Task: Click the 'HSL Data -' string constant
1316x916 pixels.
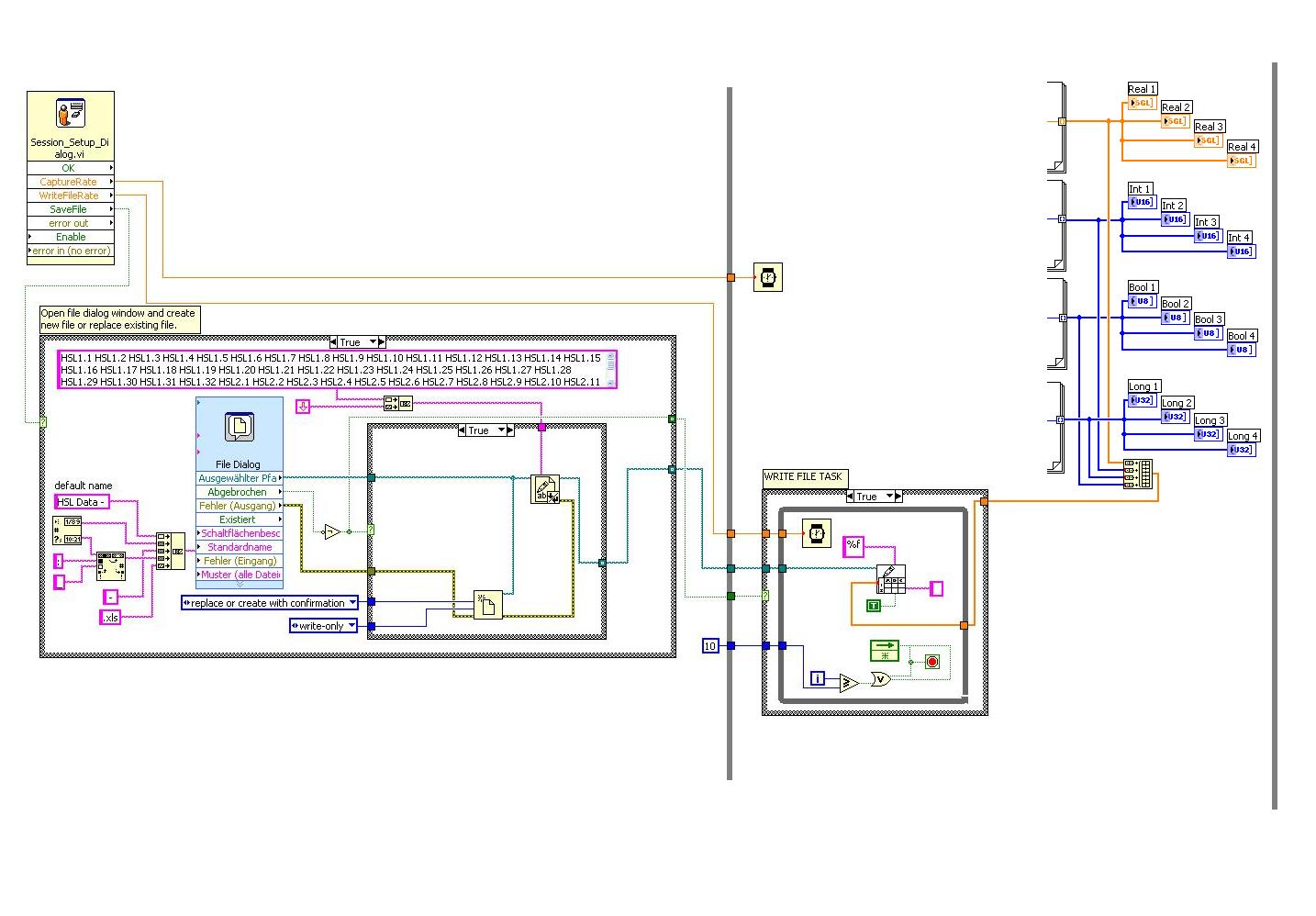Action: [82, 502]
